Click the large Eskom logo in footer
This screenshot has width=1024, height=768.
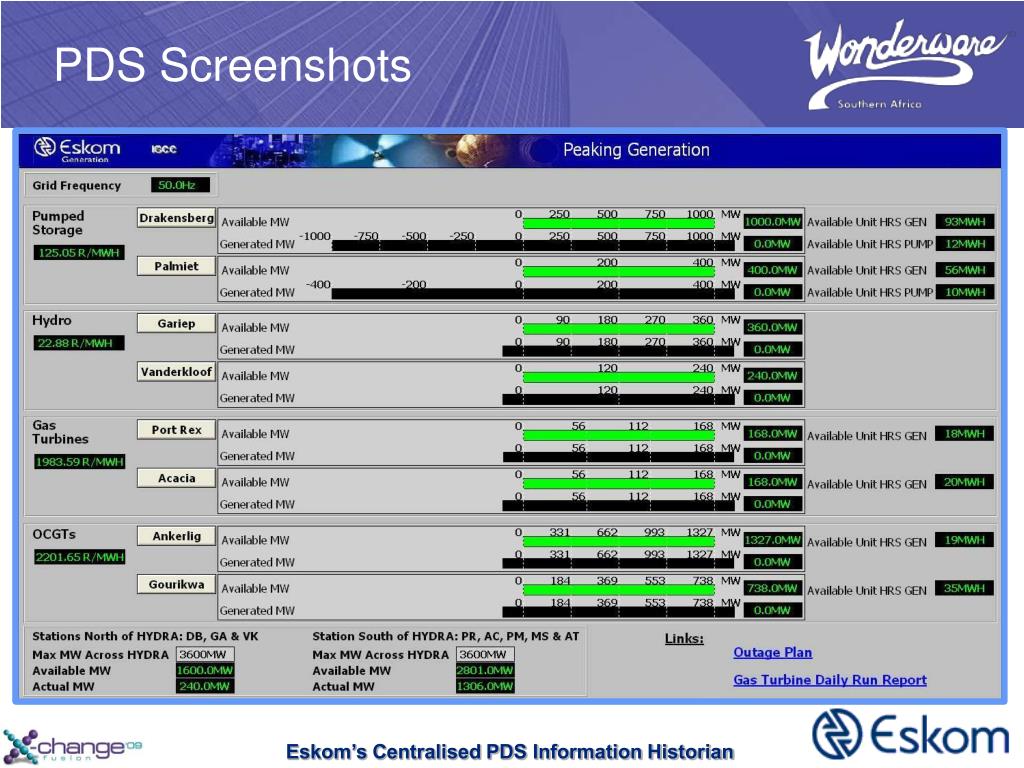click(x=911, y=735)
